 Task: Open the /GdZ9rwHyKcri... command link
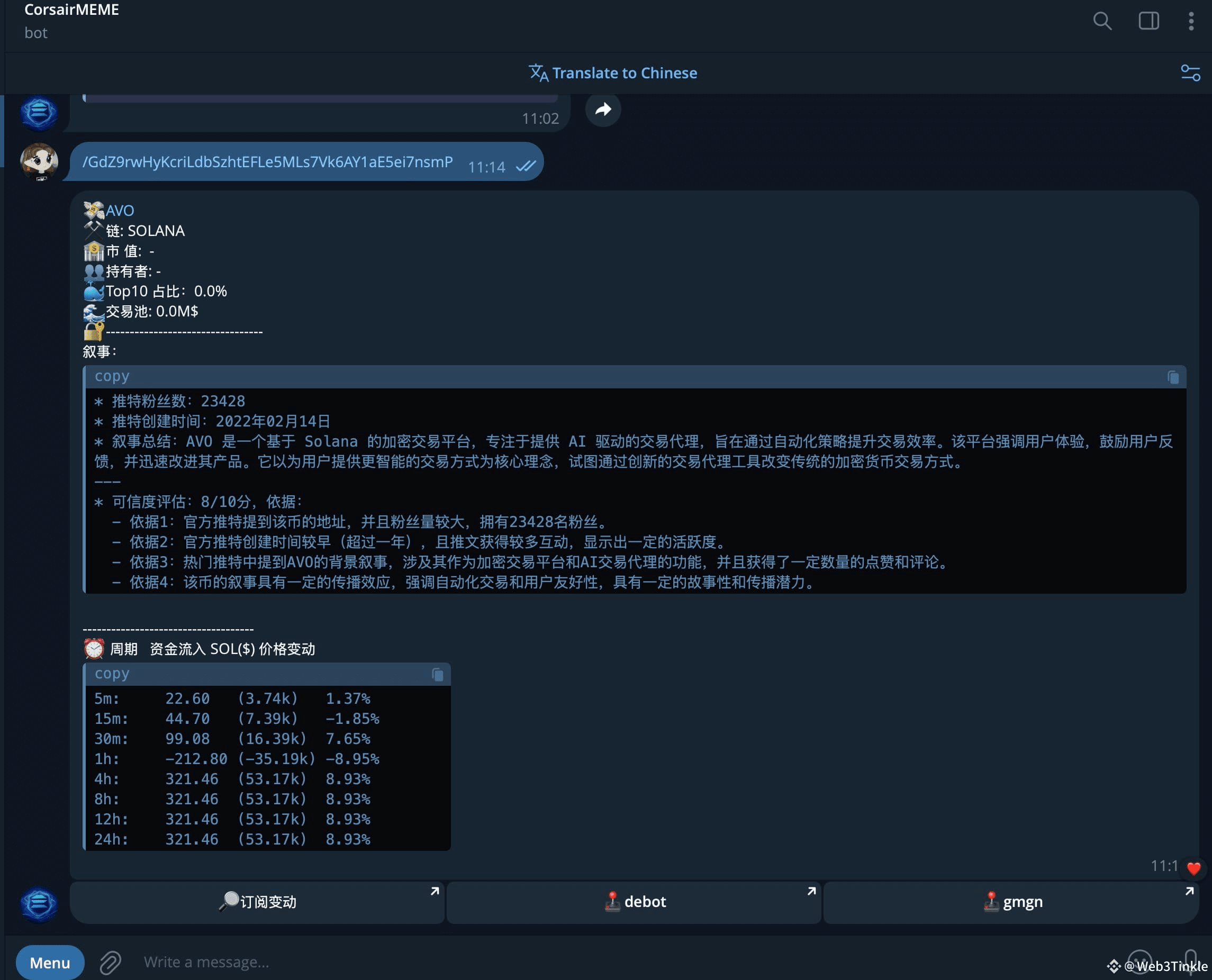pyautogui.click(x=268, y=162)
